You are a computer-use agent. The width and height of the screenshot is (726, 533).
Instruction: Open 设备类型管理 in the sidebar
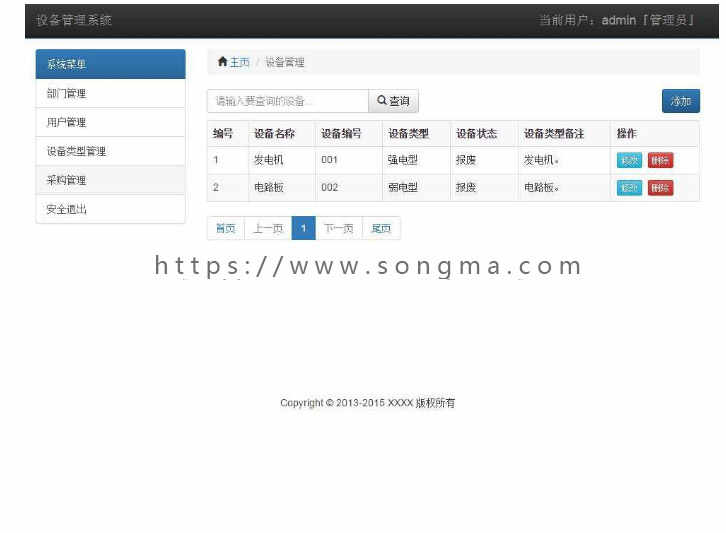point(111,151)
